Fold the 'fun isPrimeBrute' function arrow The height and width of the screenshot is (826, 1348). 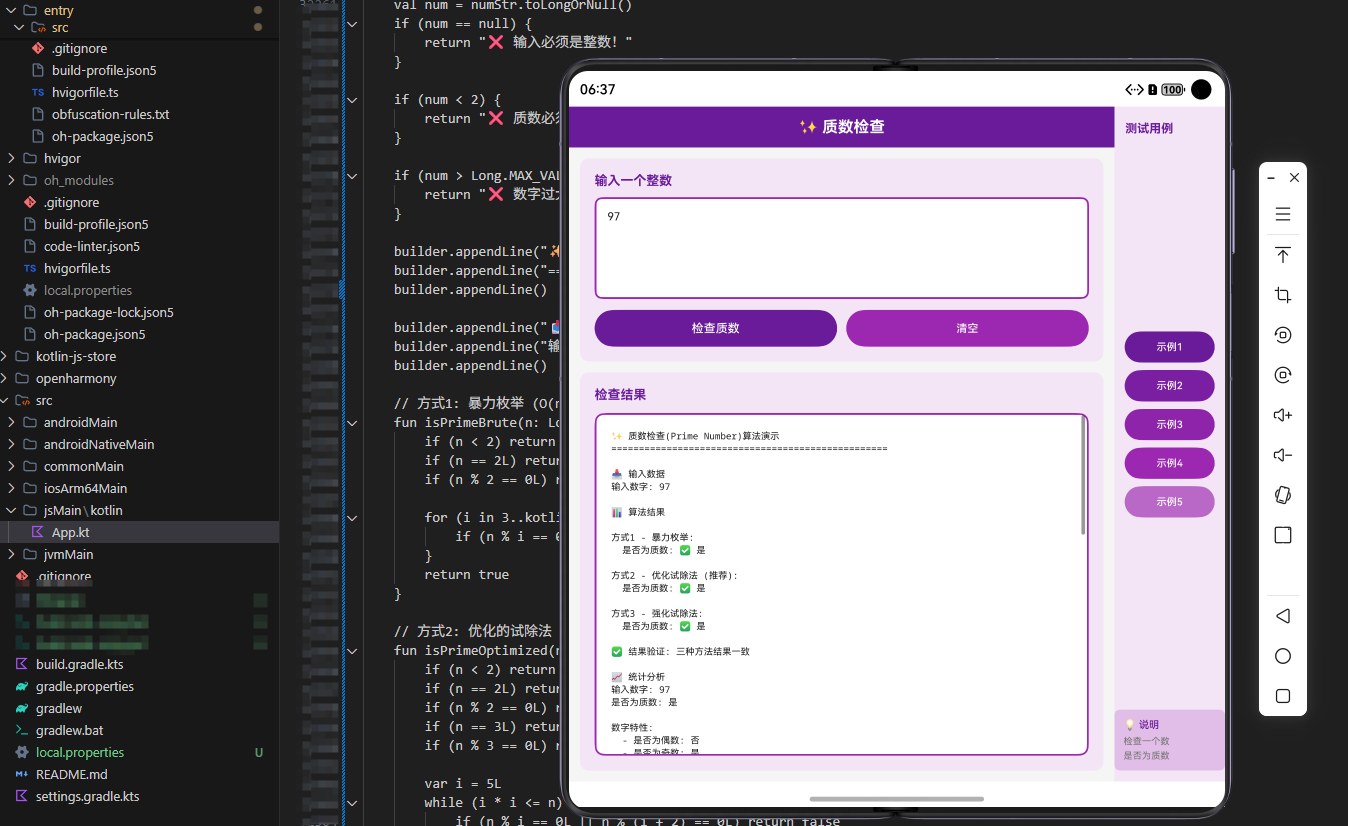[351, 422]
